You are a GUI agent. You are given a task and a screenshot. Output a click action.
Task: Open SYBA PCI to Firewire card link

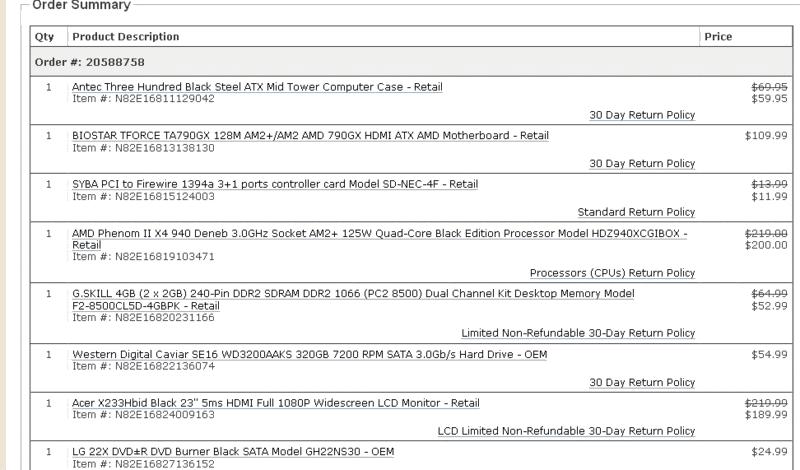pyautogui.click(x=275, y=184)
